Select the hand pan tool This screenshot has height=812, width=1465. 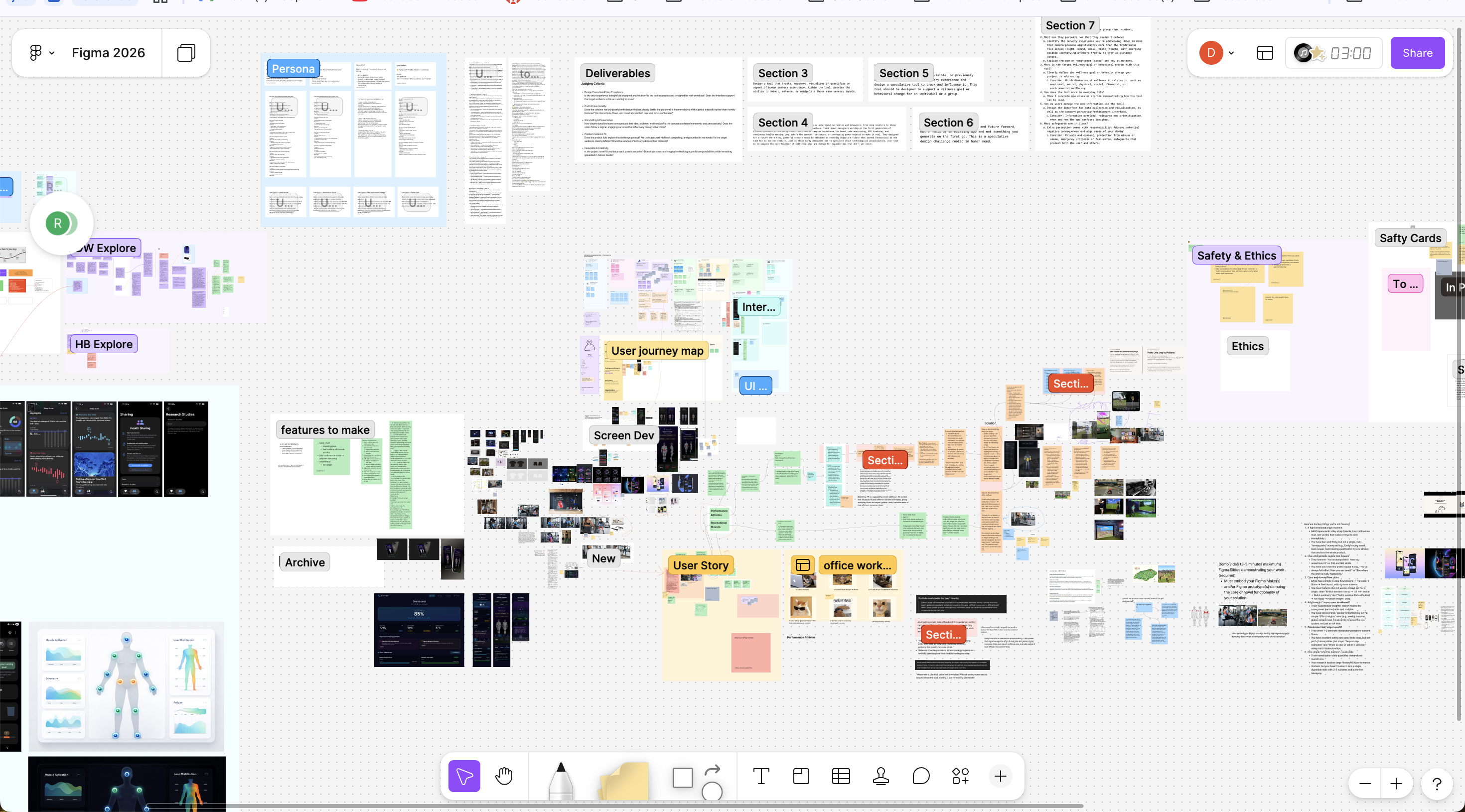click(x=504, y=776)
